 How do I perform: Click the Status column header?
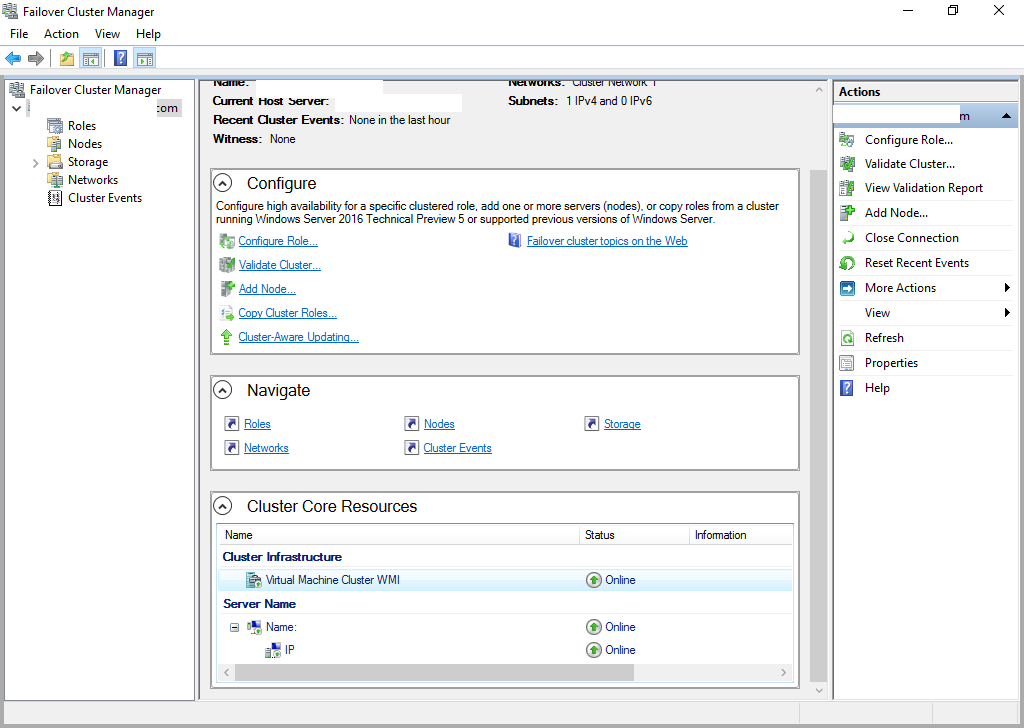click(634, 535)
